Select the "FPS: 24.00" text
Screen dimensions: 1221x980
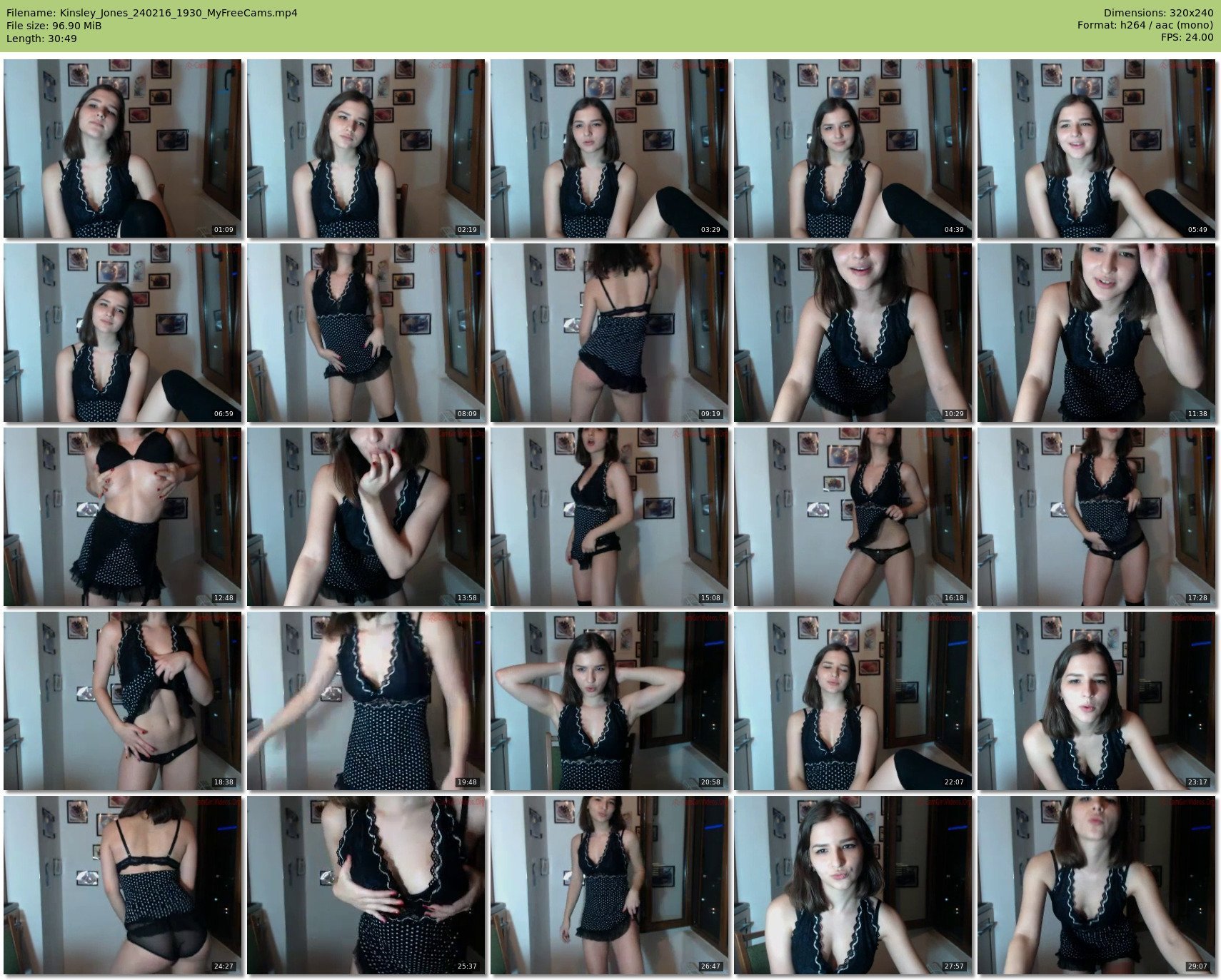coord(1187,38)
